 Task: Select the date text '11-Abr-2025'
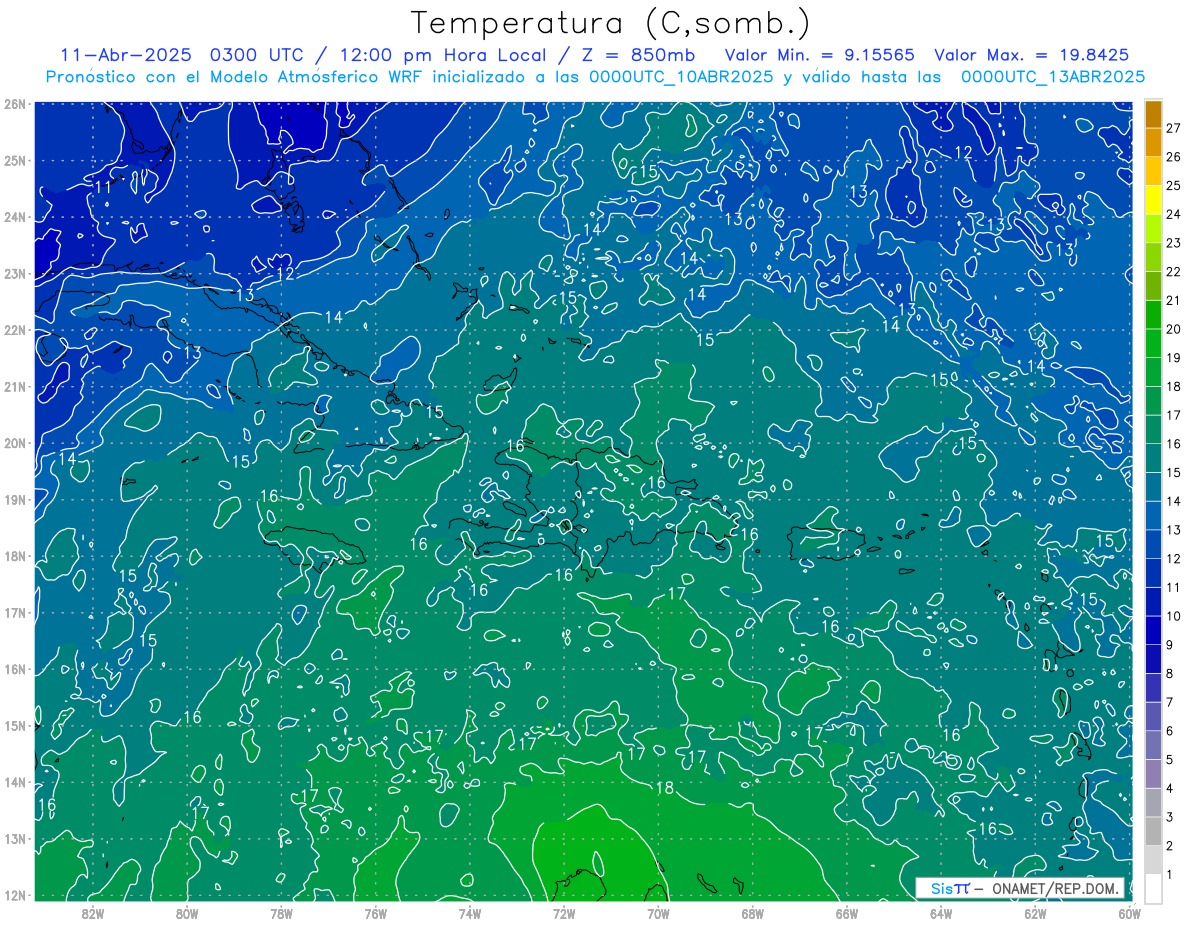pyautogui.click(x=125, y=55)
